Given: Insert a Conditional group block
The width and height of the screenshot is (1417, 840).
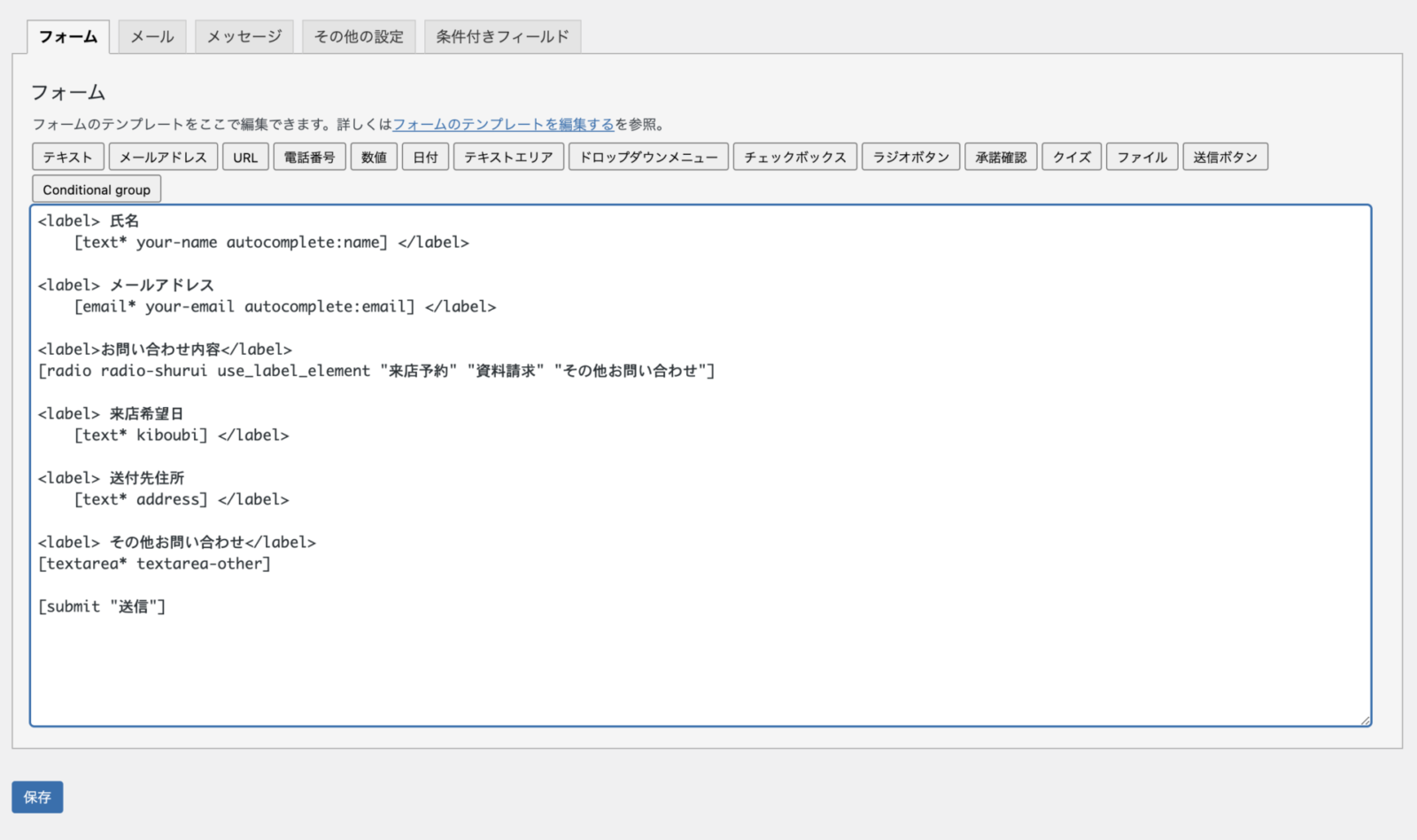Looking at the screenshot, I should [x=96, y=189].
